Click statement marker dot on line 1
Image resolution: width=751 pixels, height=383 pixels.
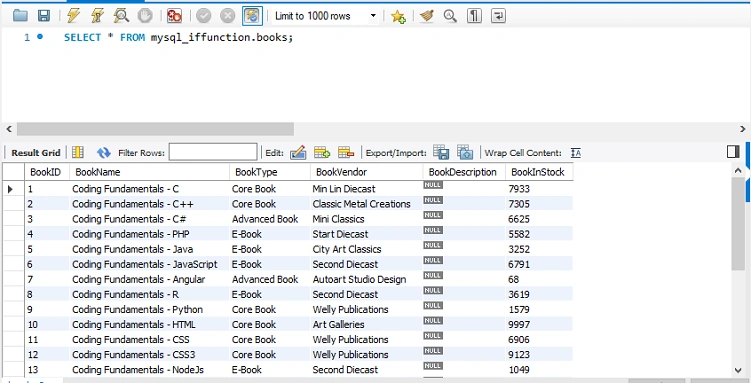coord(40,36)
